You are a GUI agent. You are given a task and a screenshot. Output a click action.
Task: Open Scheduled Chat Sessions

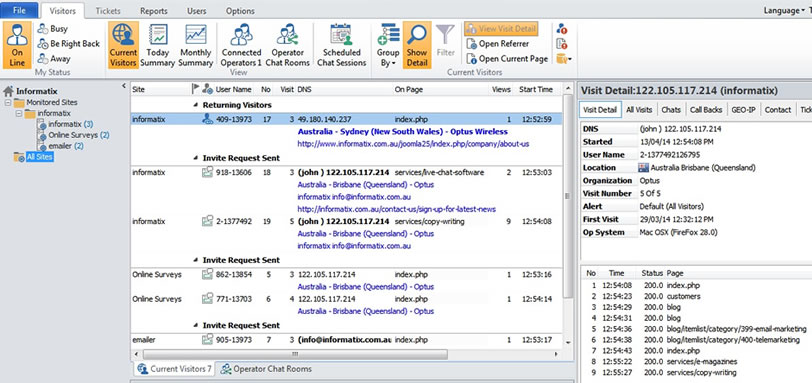(x=341, y=45)
